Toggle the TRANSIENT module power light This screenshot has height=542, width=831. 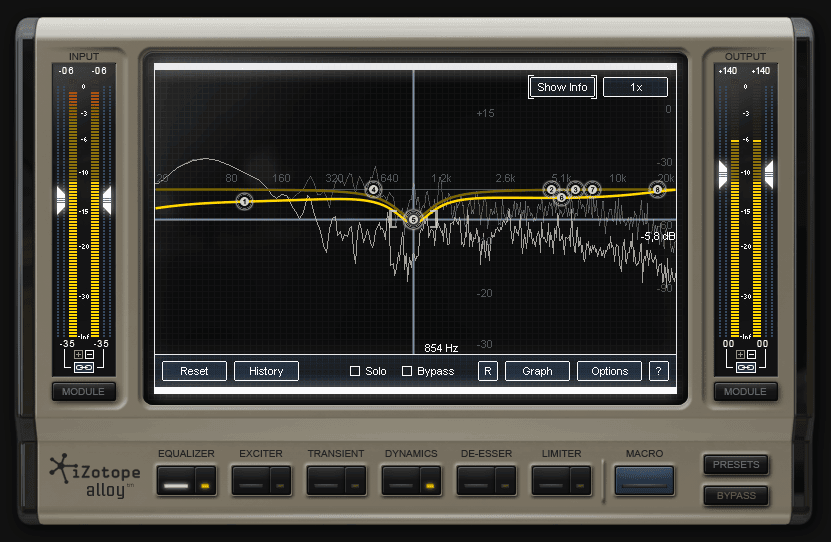coord(355,481)
